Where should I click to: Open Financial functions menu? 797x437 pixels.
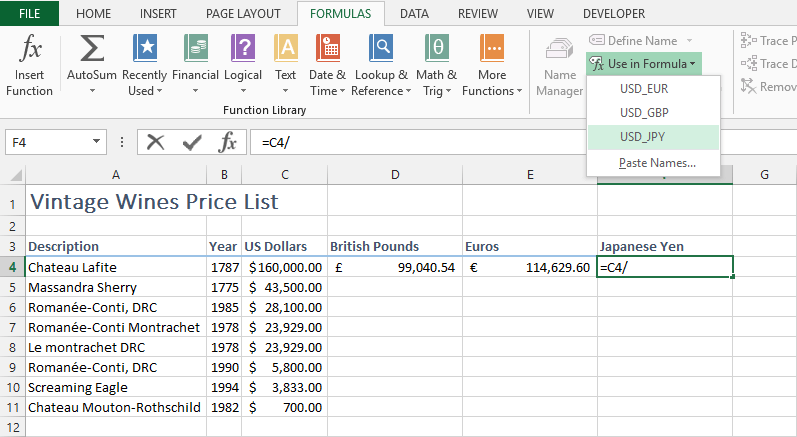(x=196, y=65)
